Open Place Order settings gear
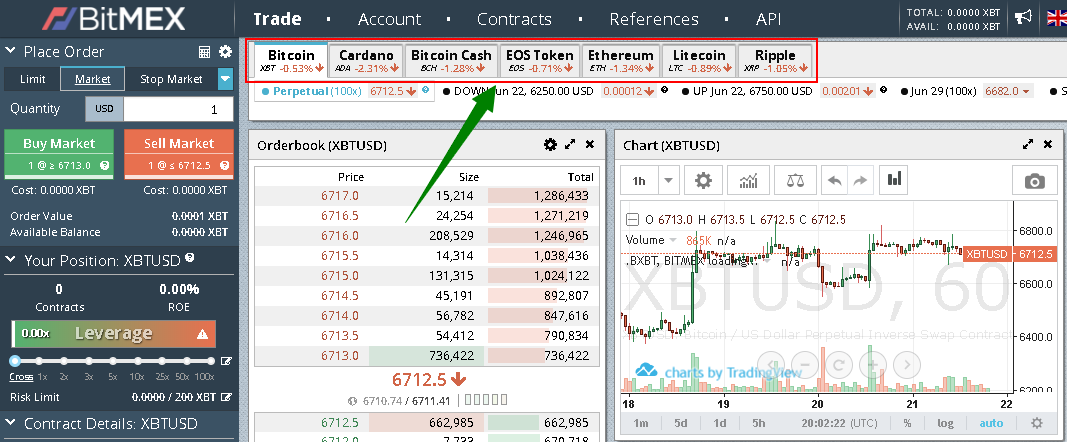This screenshot has height=442, width=1067. [x=225, y=52]
